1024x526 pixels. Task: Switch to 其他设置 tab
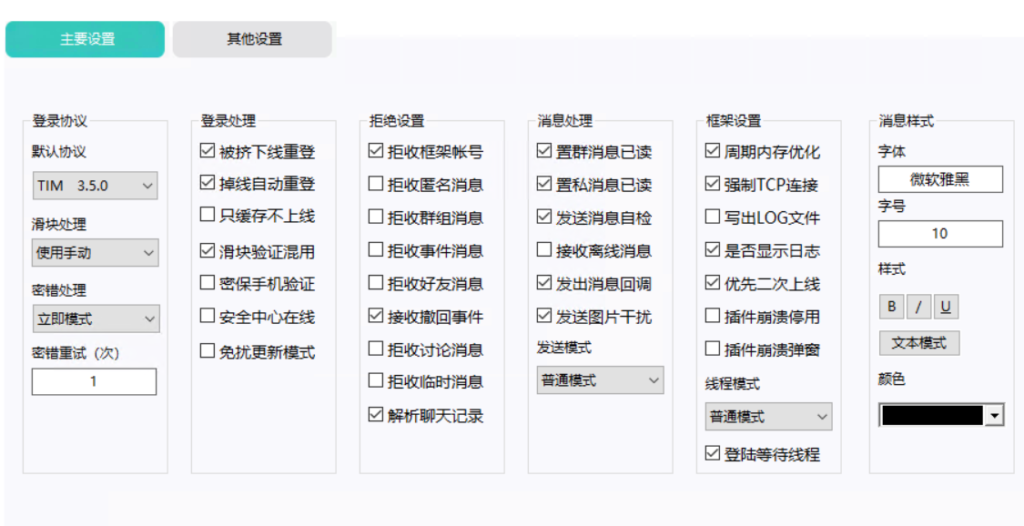point(252,39)
